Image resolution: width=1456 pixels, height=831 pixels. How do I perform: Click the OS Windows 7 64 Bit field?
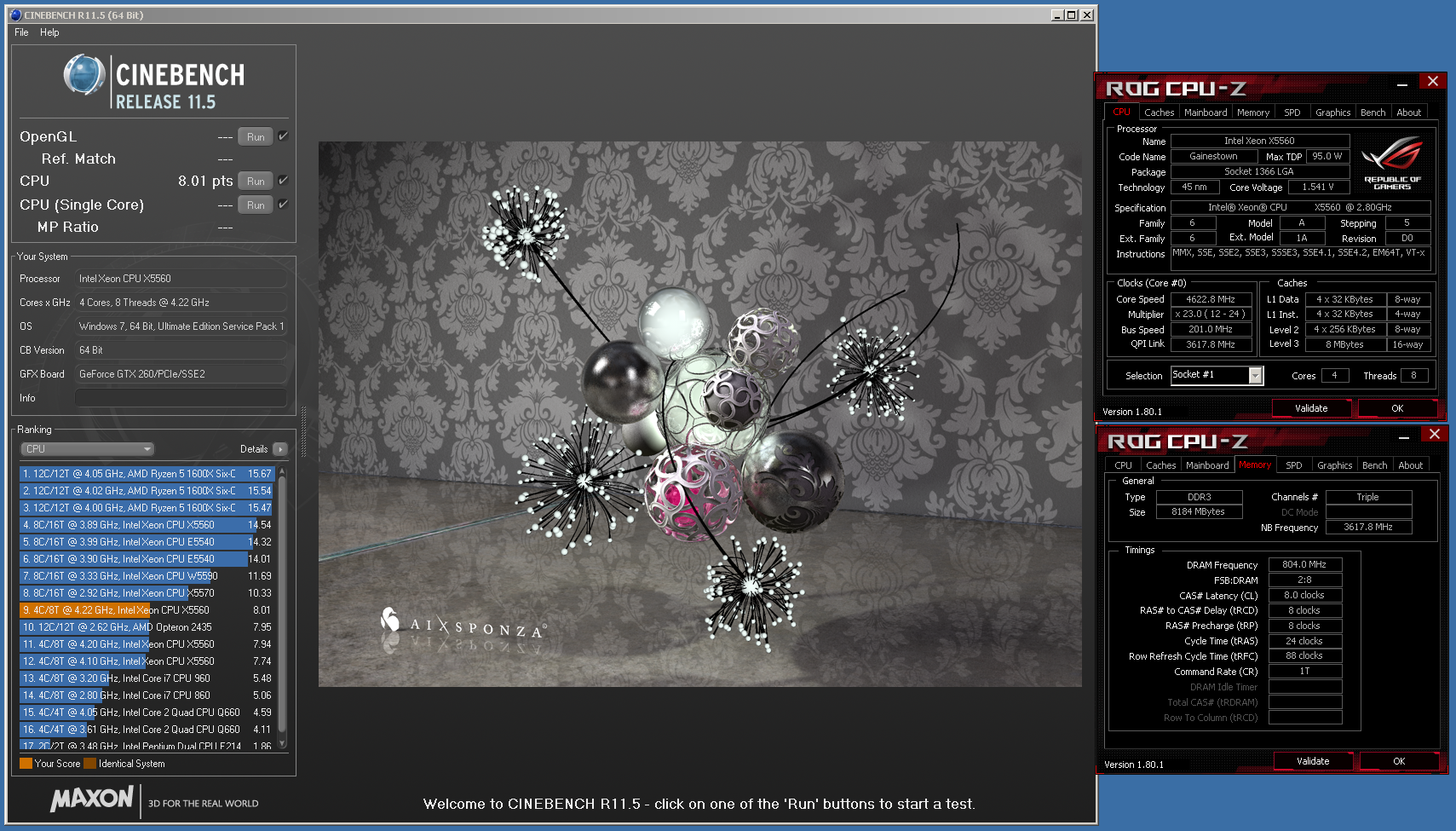pyautogui.click(x=181, y=326)
